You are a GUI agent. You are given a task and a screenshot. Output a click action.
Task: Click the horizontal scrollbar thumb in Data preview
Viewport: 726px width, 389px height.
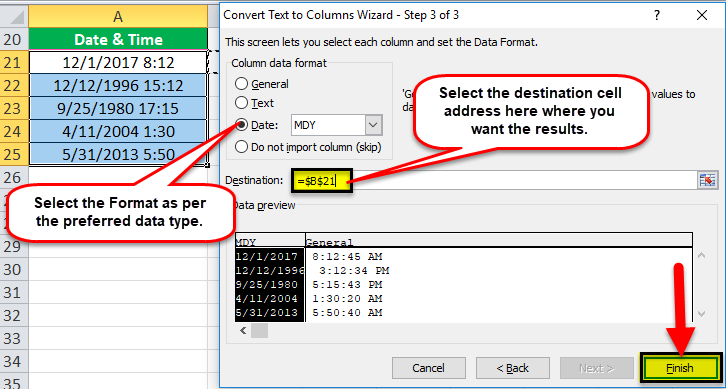point(259,330)
